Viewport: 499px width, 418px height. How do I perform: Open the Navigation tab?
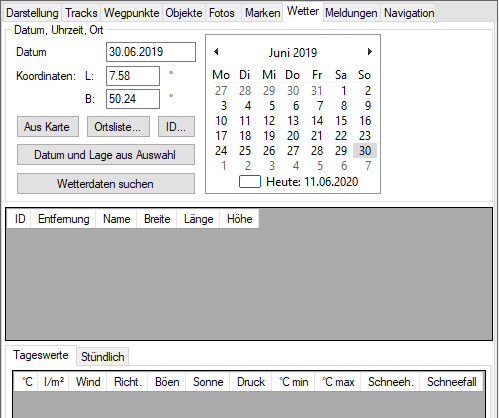pyautogui.click(x=409, y=13)
